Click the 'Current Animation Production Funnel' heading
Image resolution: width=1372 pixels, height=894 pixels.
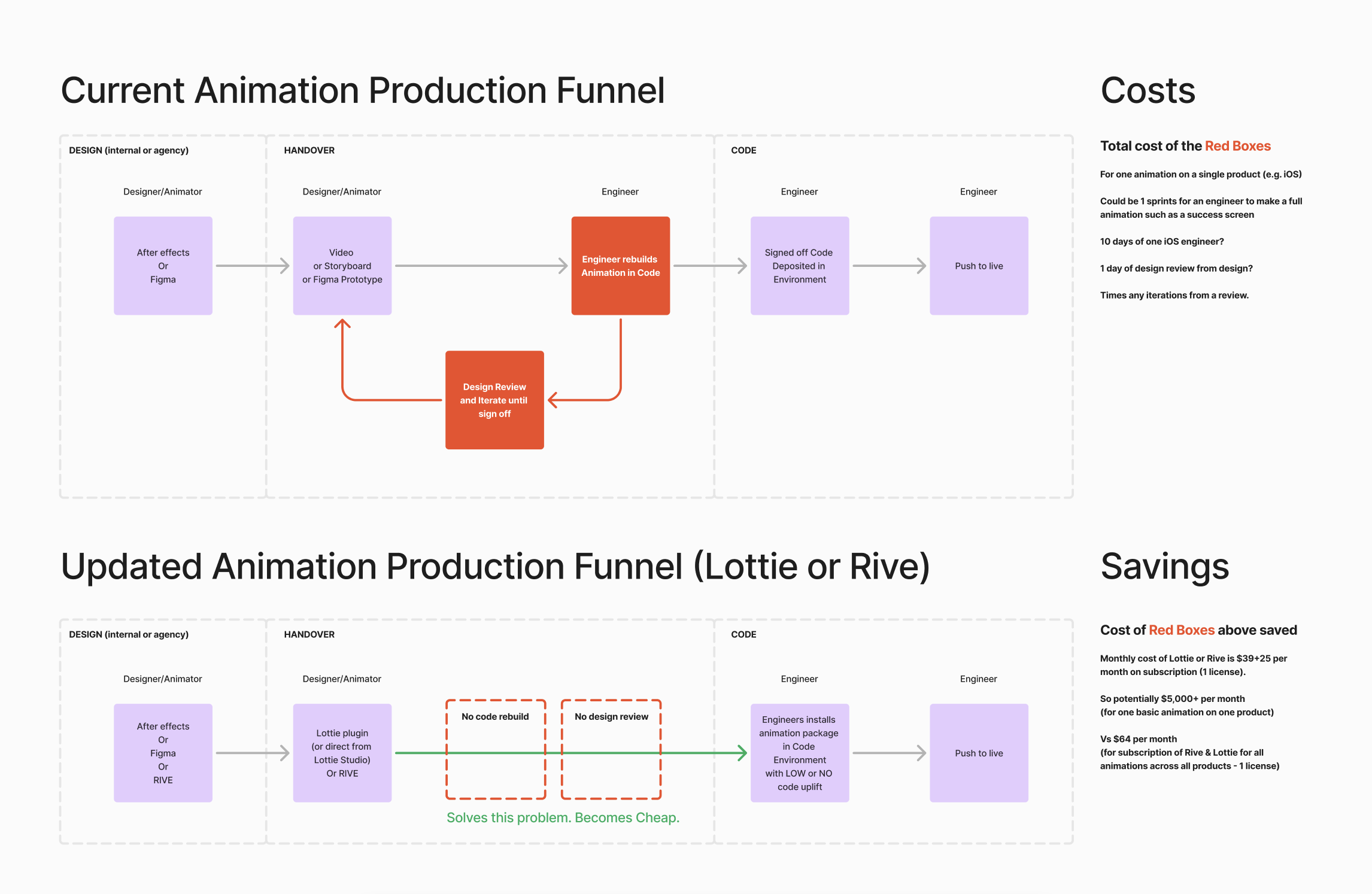tap(363, 91)
